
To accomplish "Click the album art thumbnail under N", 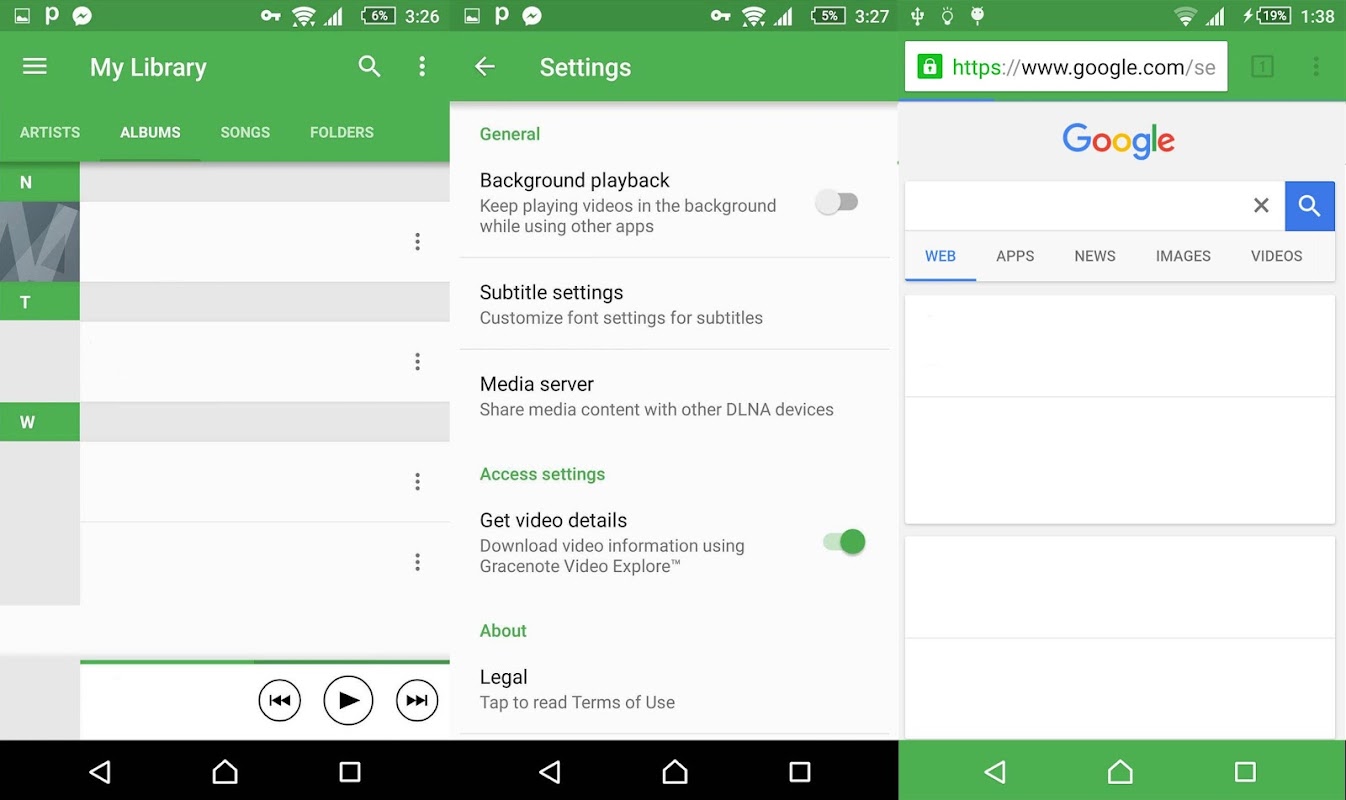I will pos(40,242).
